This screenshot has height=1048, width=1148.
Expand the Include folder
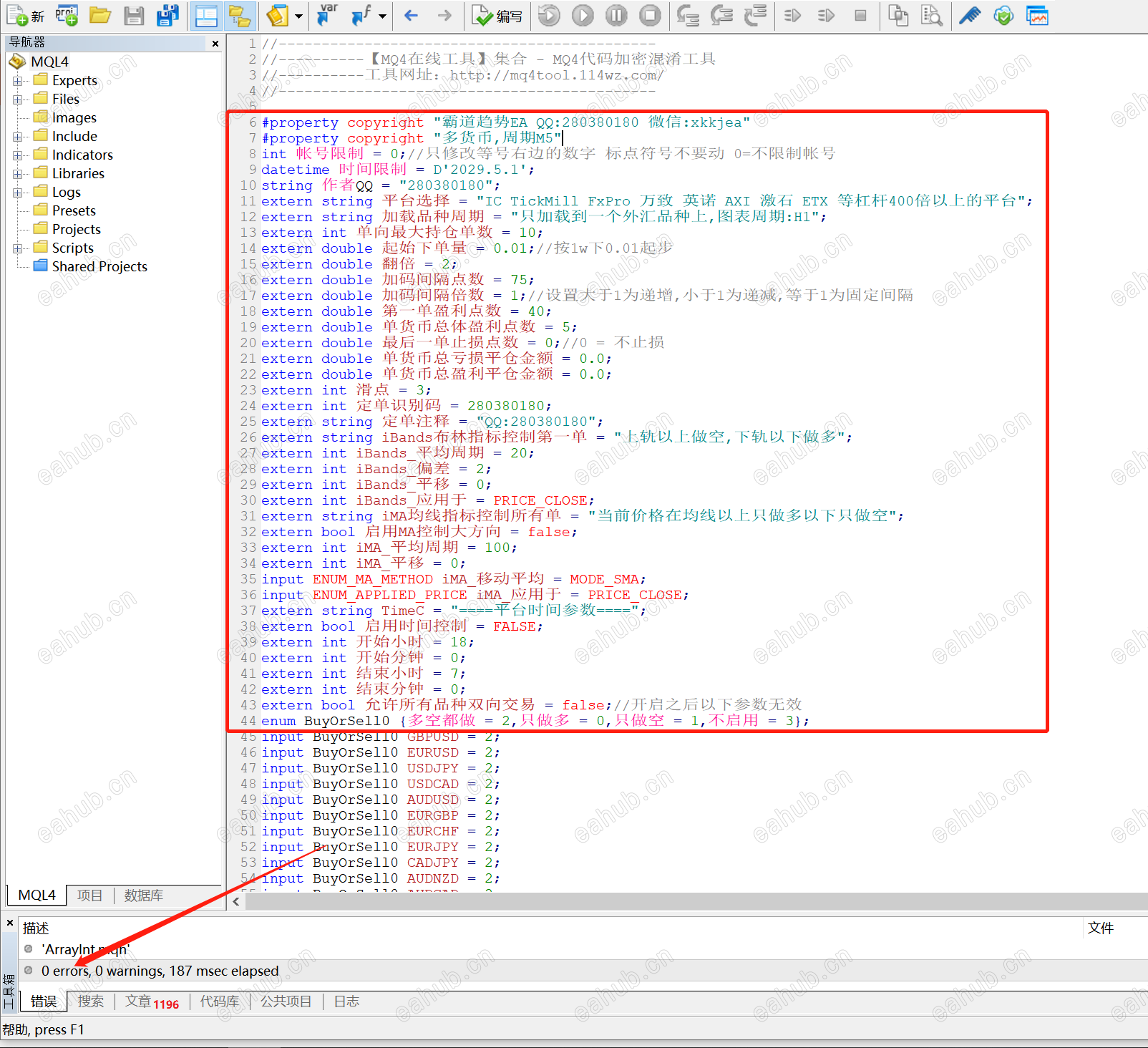tap(17, 137)
